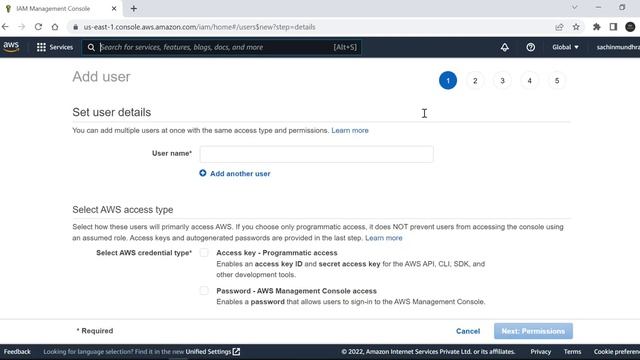Open the Services grid menu

pyautogui.click(x=41, y=47)
